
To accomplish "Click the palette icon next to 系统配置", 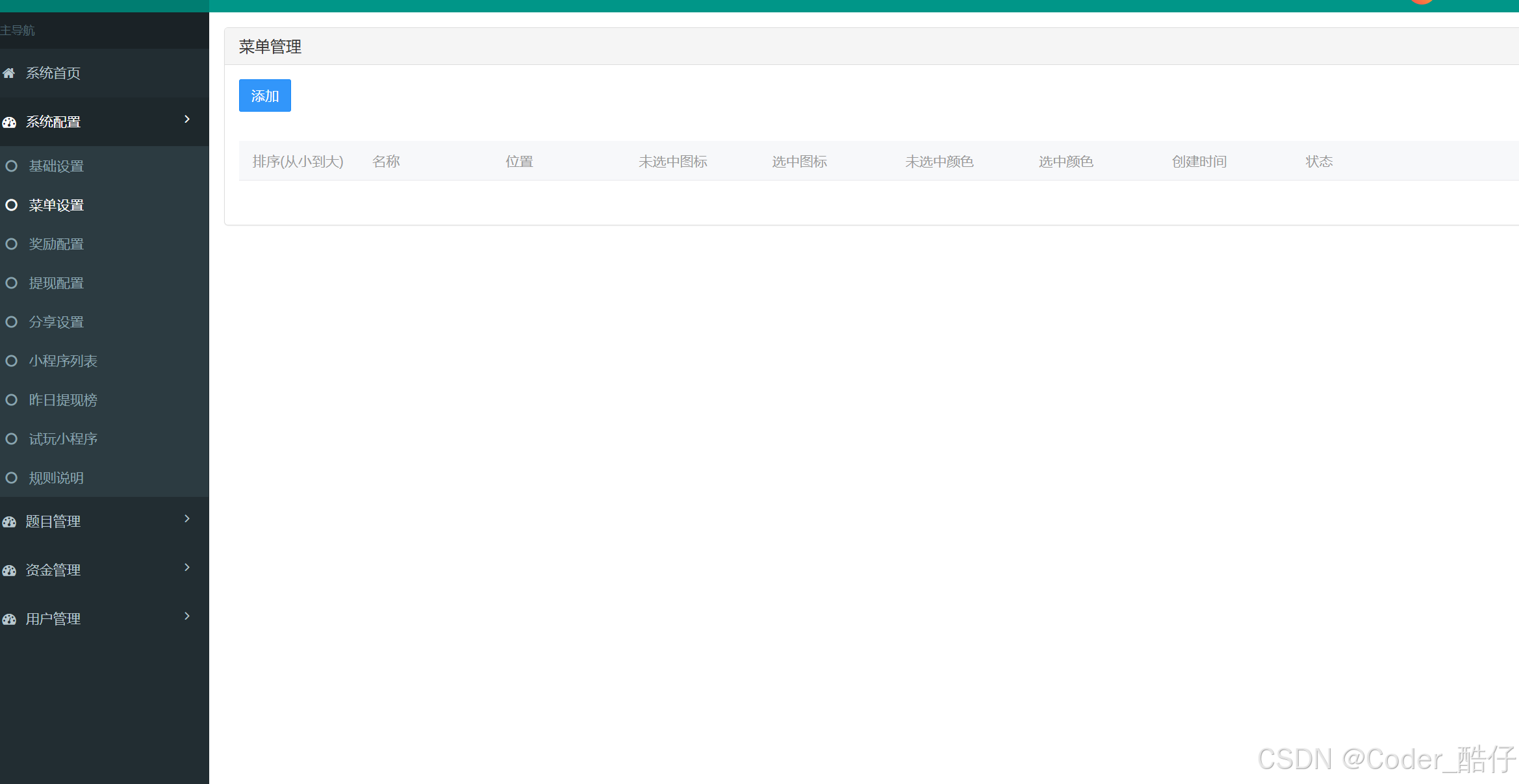I will point(9,122).
